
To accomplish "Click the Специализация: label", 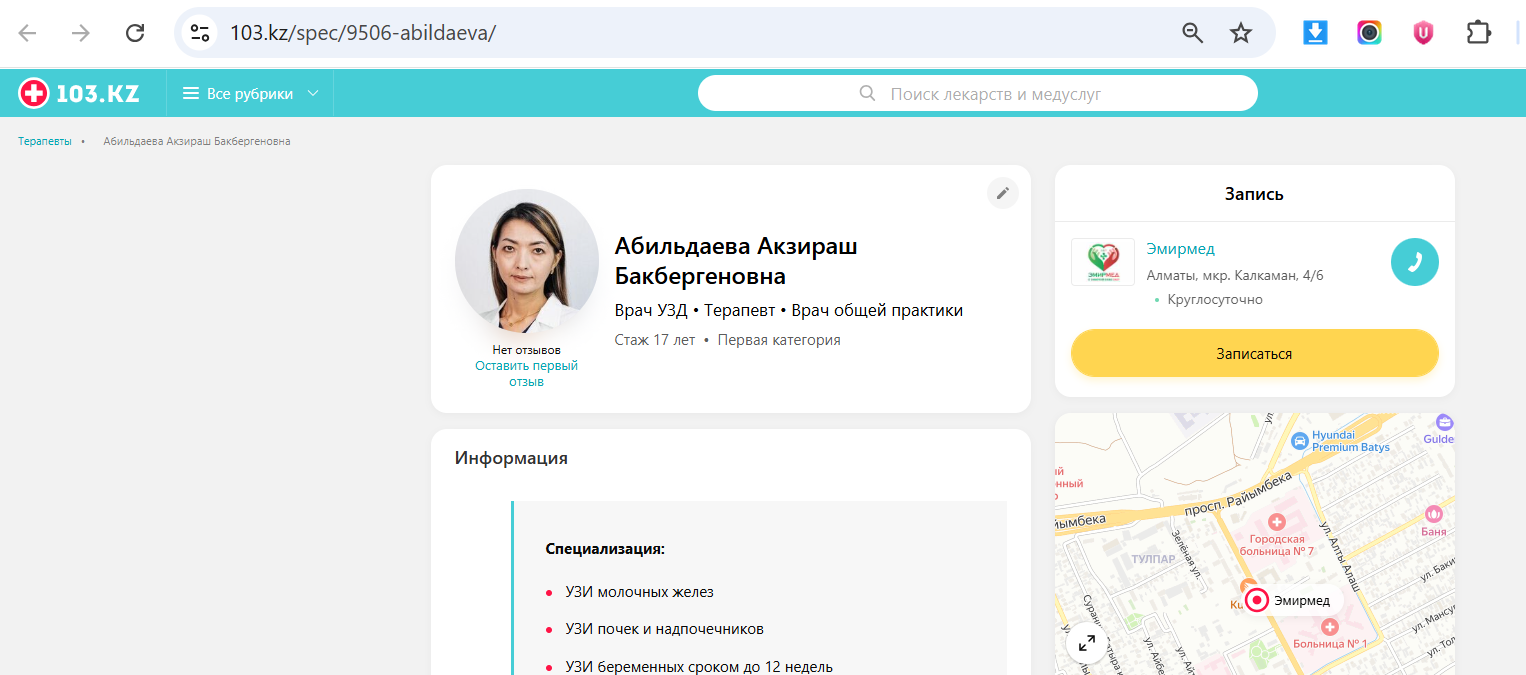I will coord(605,549).
